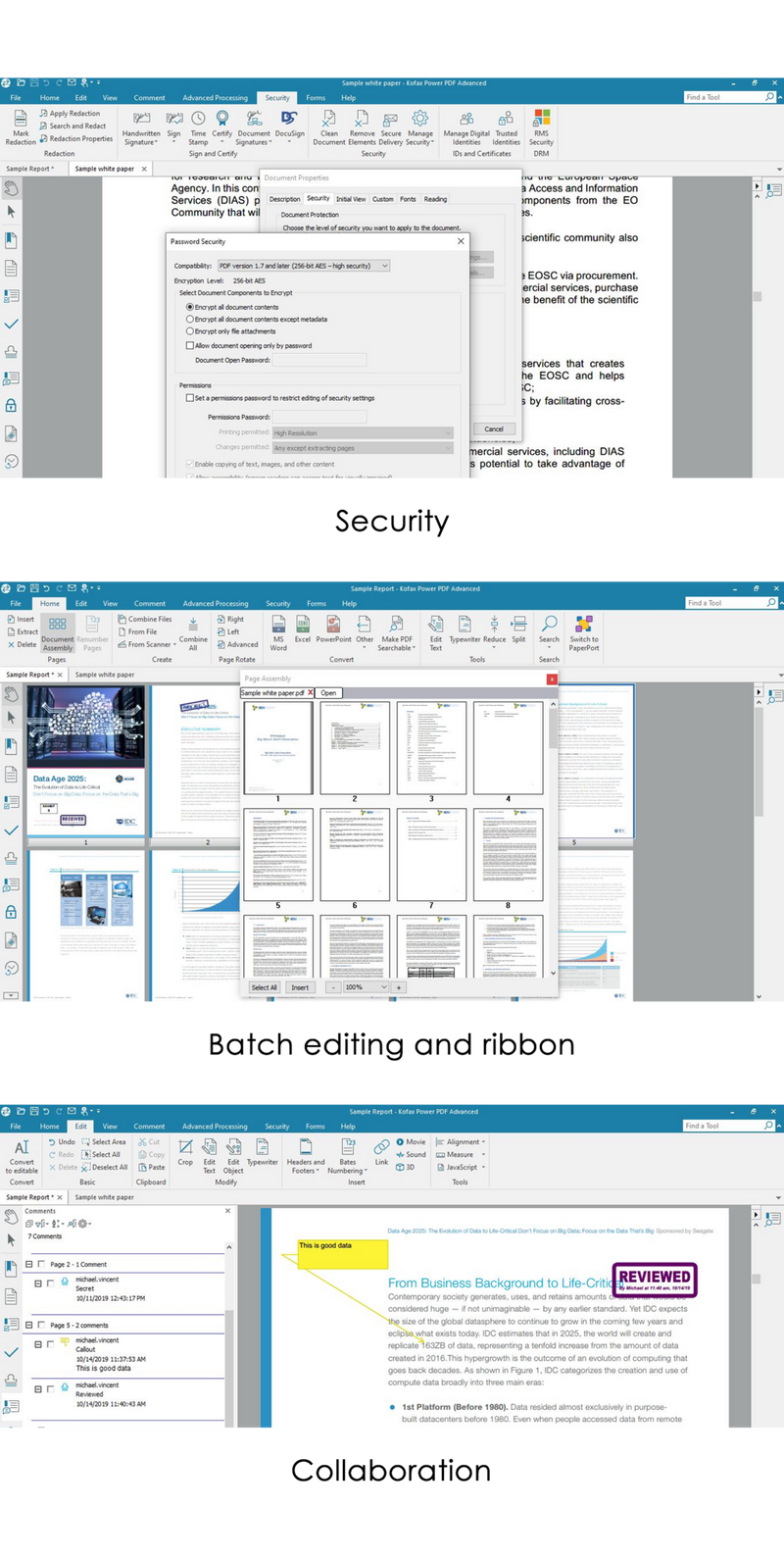Collapse the Page 2 - 1 Comment group
Image resolution: width=784 pixels, height=1559 pixels.
pyautogui.click(x=28, y=1265)
